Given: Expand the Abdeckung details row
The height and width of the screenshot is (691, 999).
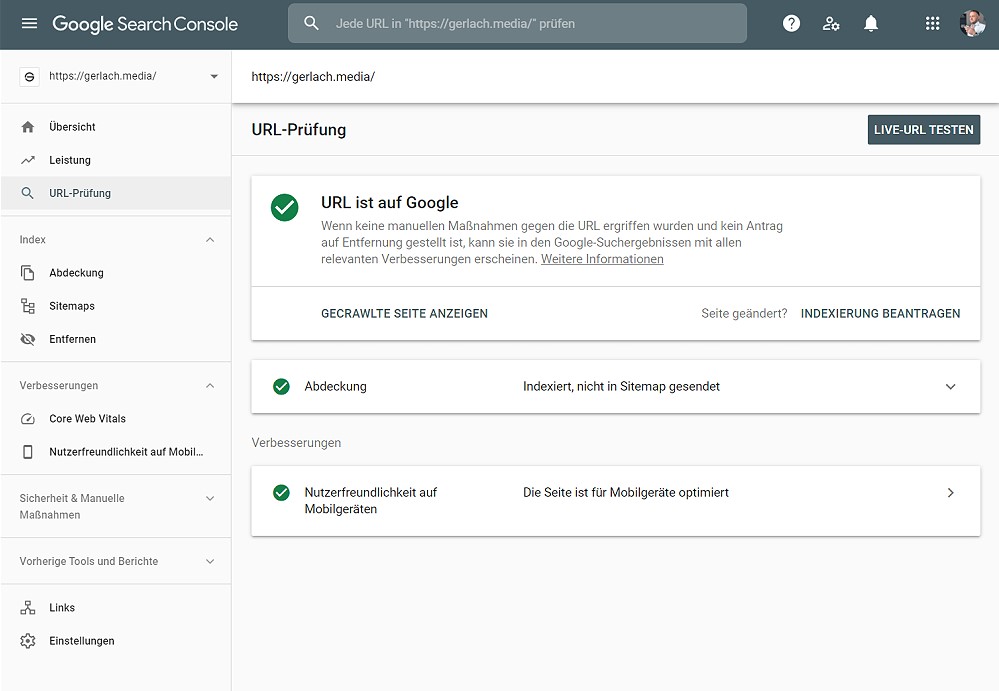Looking at the screenshot, I should coord(950,387).
